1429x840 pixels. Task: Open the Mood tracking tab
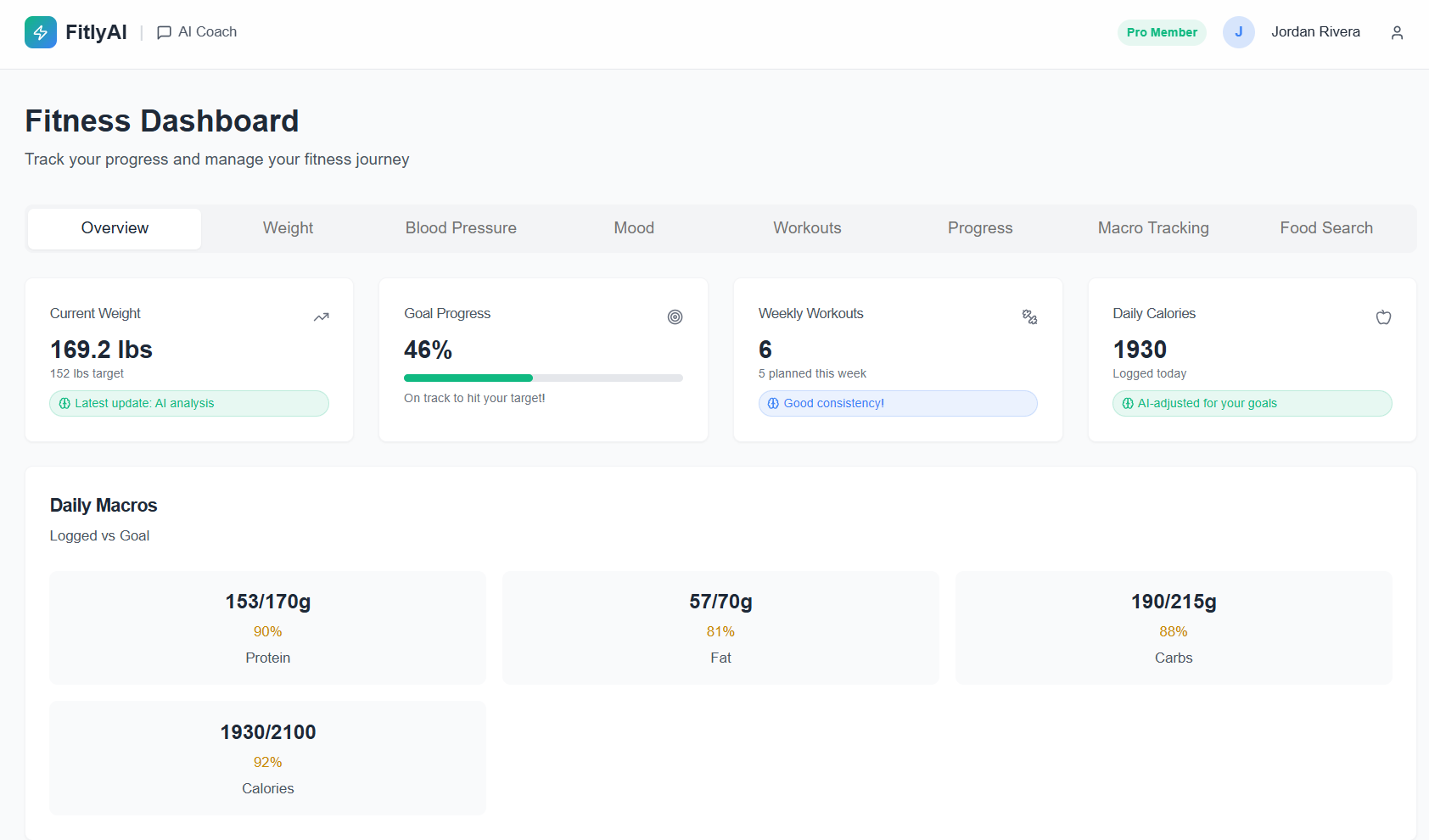pos(633,227)
